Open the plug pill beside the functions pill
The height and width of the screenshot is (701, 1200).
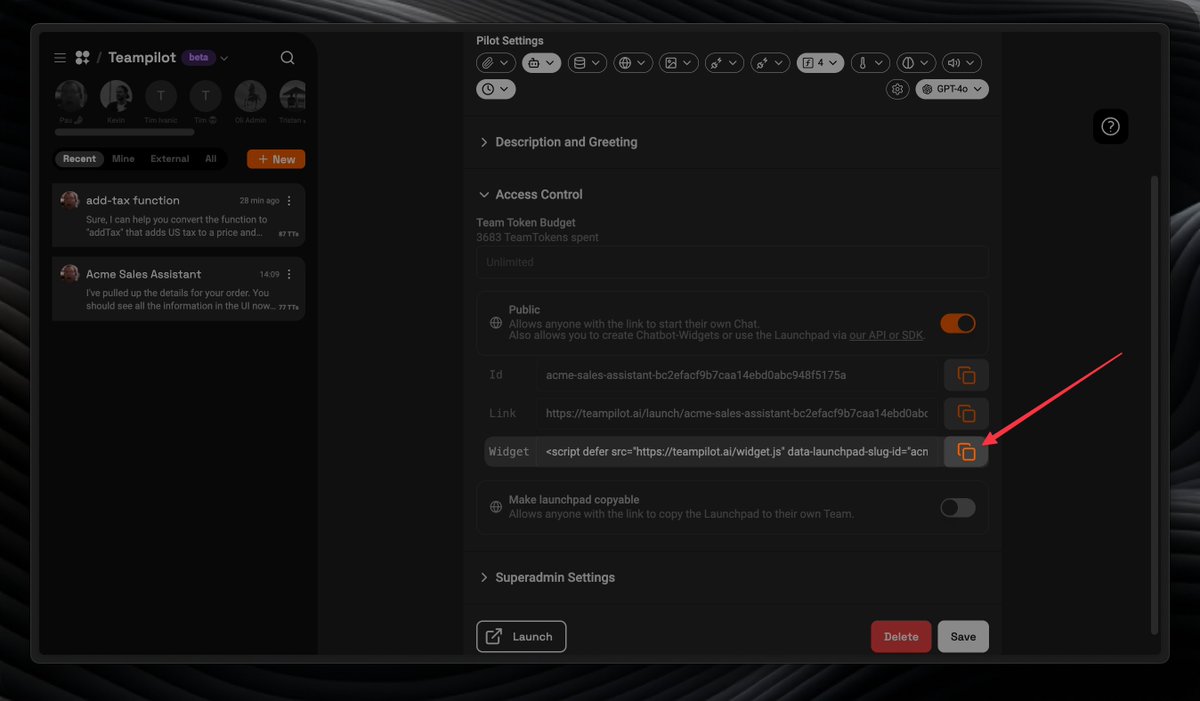[771, 62]
